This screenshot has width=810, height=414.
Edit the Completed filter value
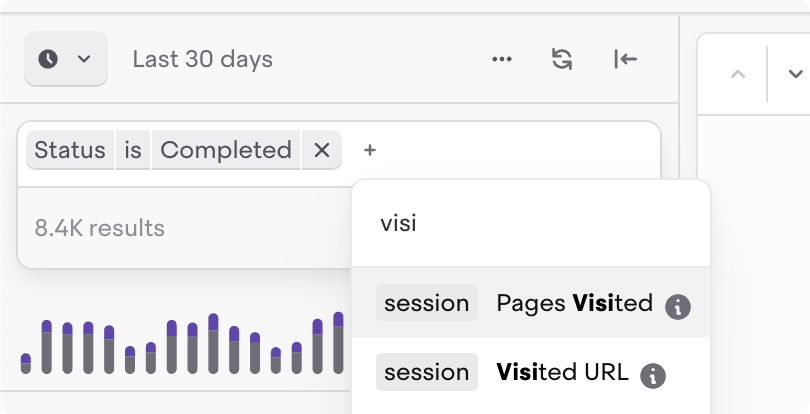(x=226, y=150)
